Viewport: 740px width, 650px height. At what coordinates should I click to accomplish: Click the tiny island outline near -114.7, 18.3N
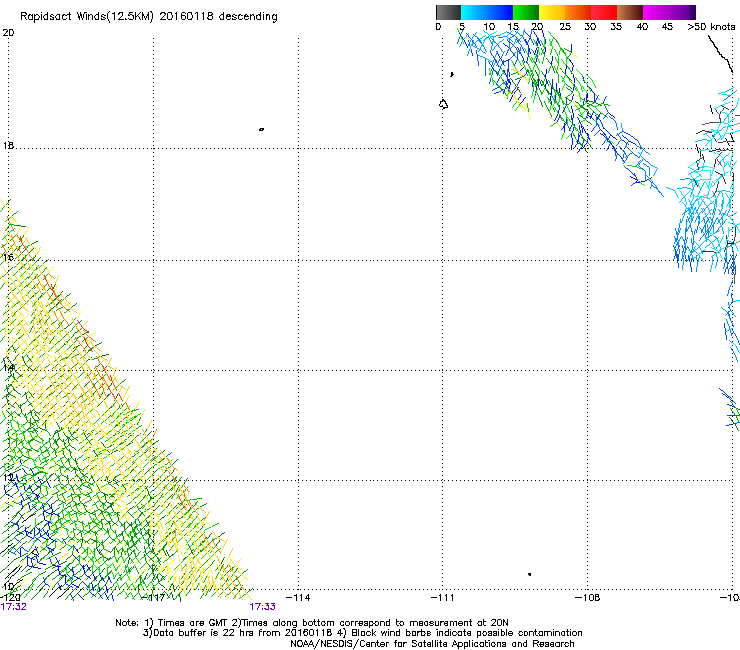click(261, 129)
